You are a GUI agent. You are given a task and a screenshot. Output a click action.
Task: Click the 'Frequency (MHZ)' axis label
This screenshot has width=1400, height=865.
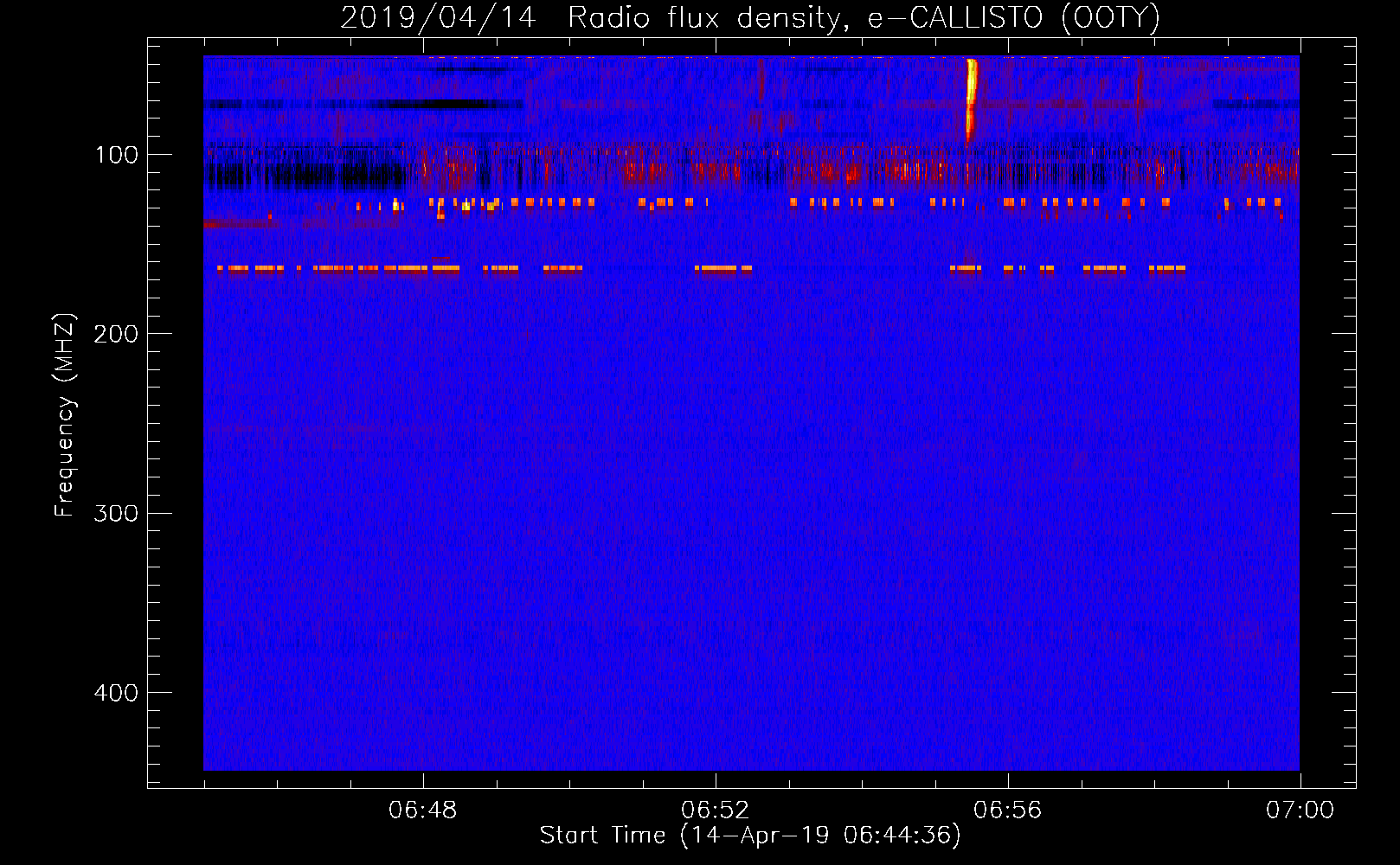tap(65, 415)
